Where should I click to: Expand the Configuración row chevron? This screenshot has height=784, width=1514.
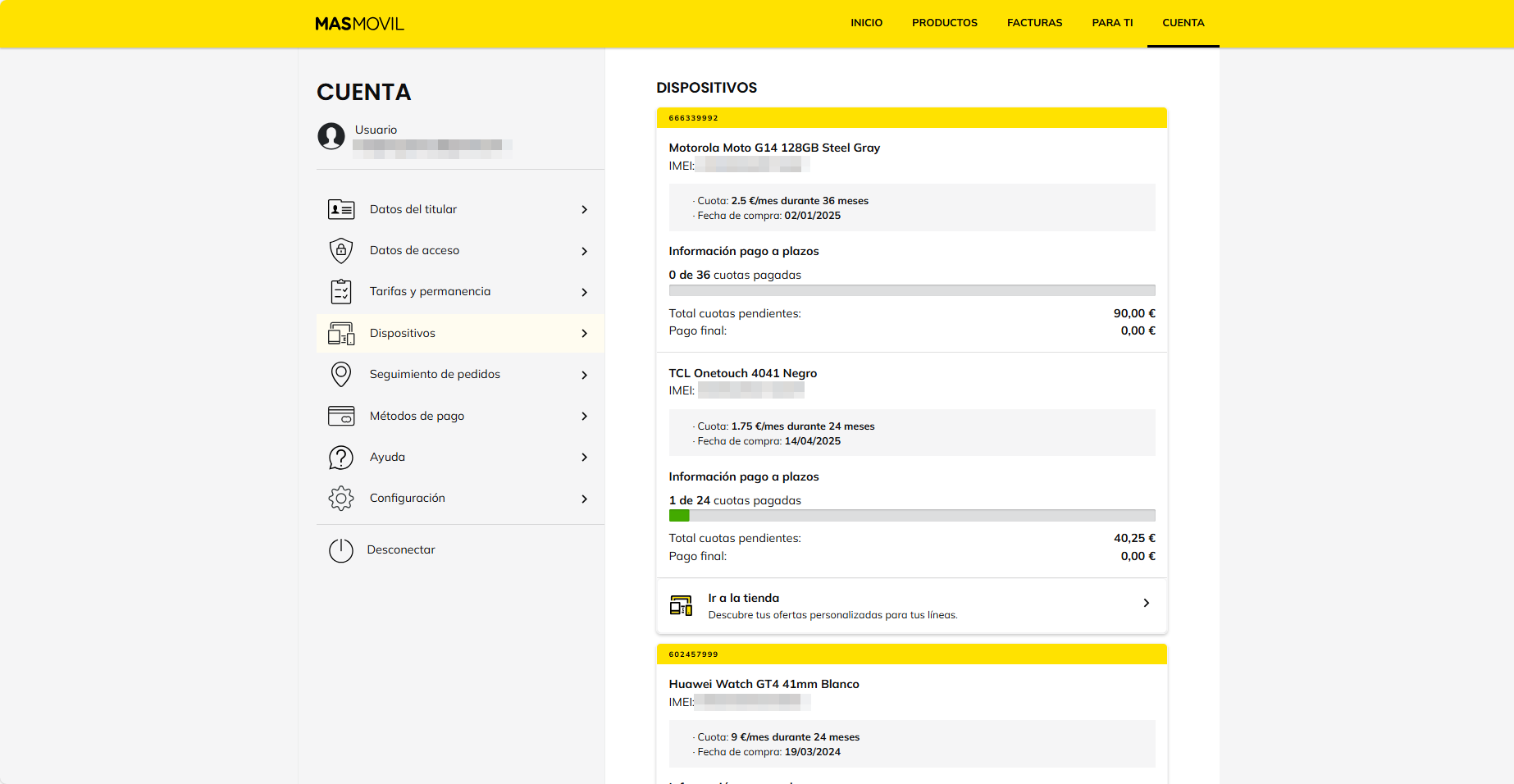[585, 499]
